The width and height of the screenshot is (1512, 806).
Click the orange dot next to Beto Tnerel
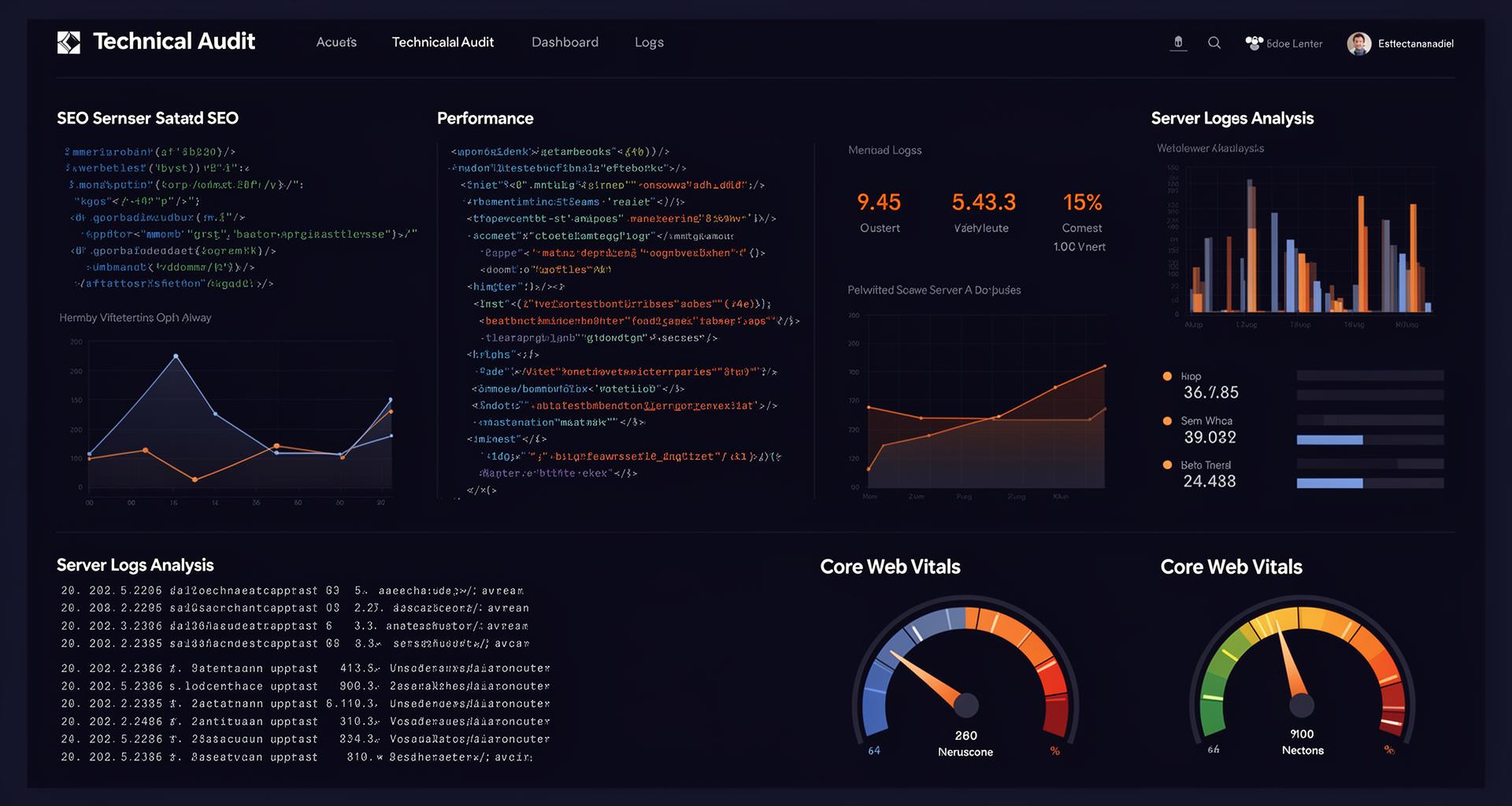click(1167, 465)
